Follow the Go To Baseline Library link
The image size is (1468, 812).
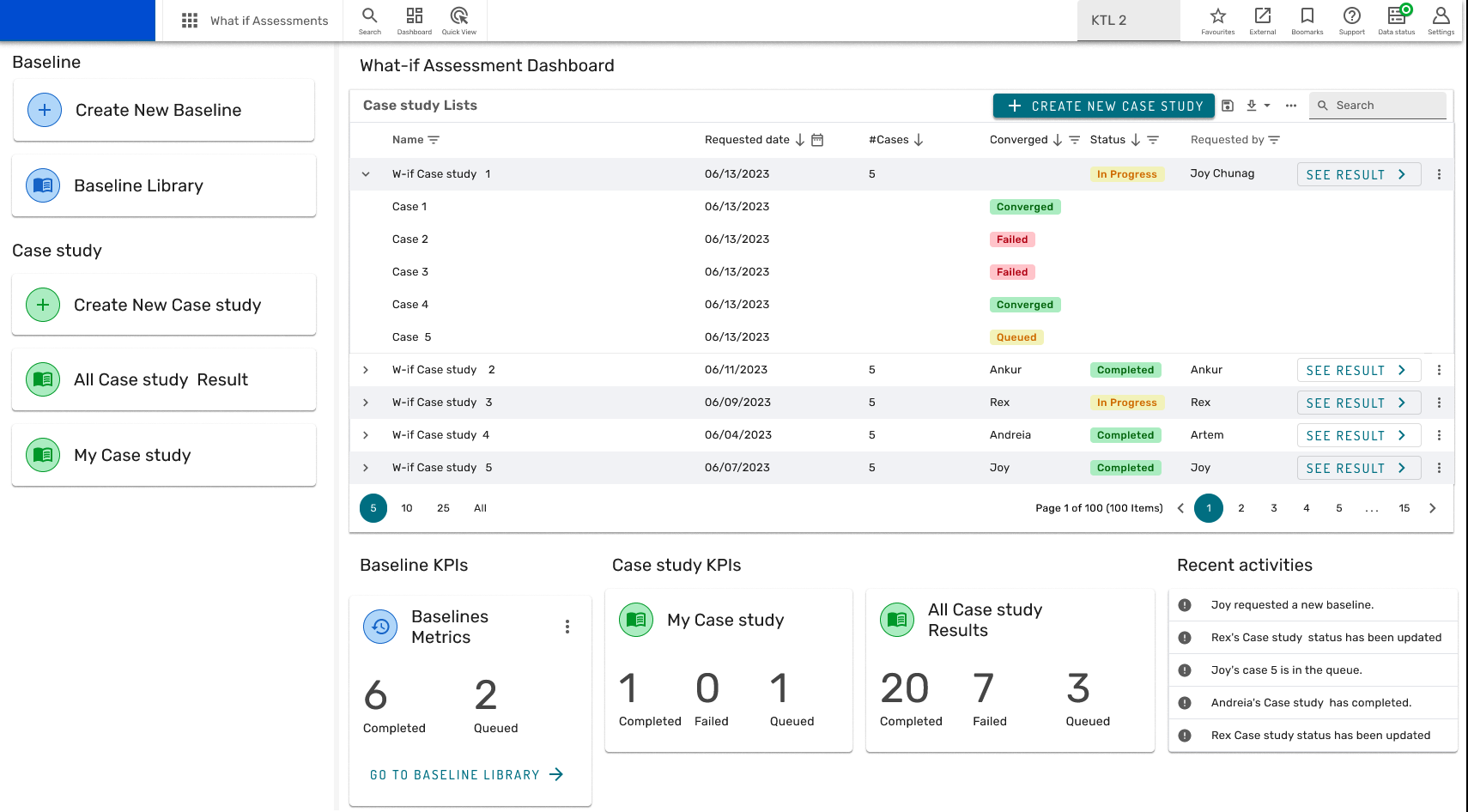pos(466,774)
